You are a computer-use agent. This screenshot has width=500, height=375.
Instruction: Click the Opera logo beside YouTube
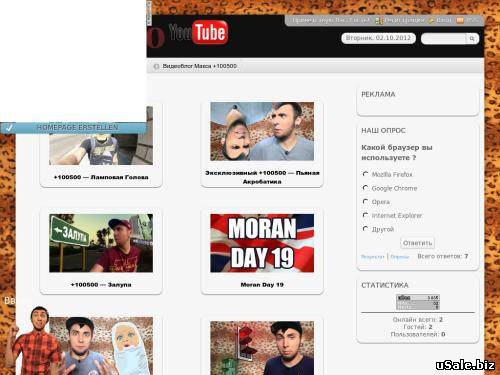155,38
